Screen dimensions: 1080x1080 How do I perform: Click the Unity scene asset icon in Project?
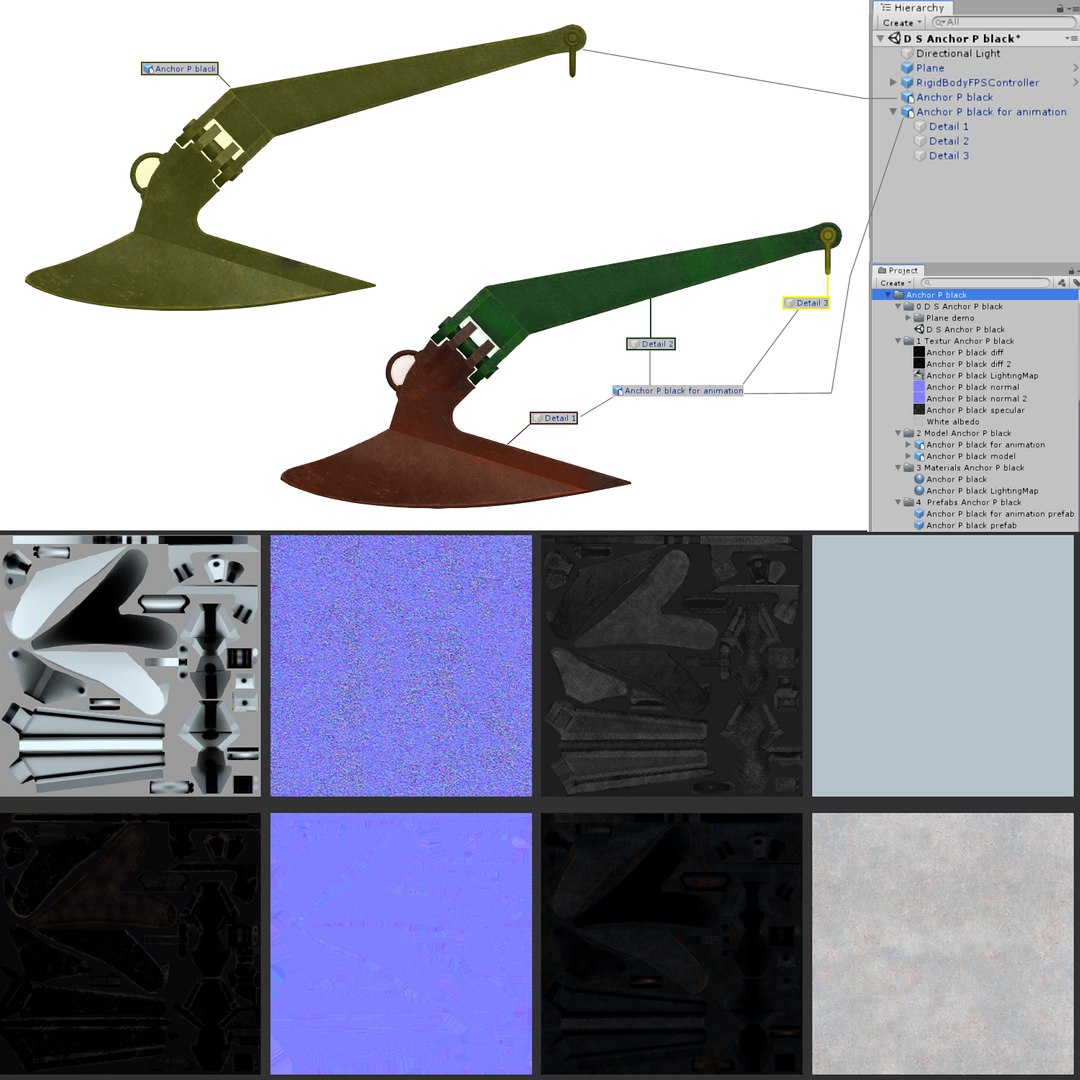[919, 329]
